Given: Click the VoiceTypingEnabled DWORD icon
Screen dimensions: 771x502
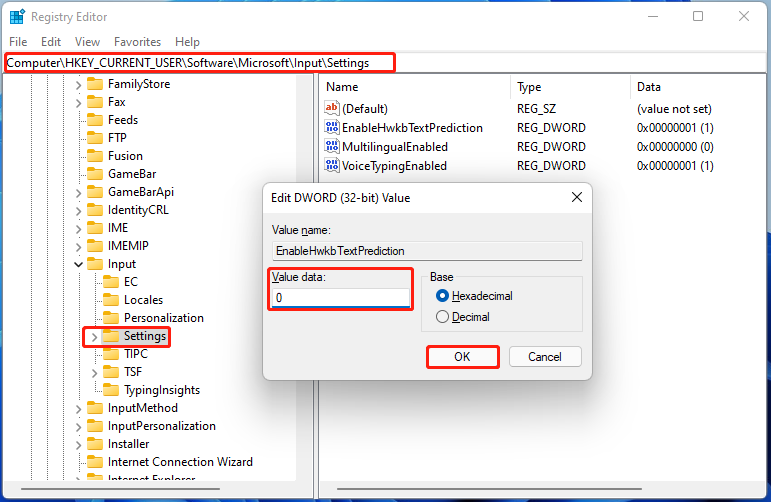Looking at the screenshot, I should pyautogui.click(x=332, y=166).
